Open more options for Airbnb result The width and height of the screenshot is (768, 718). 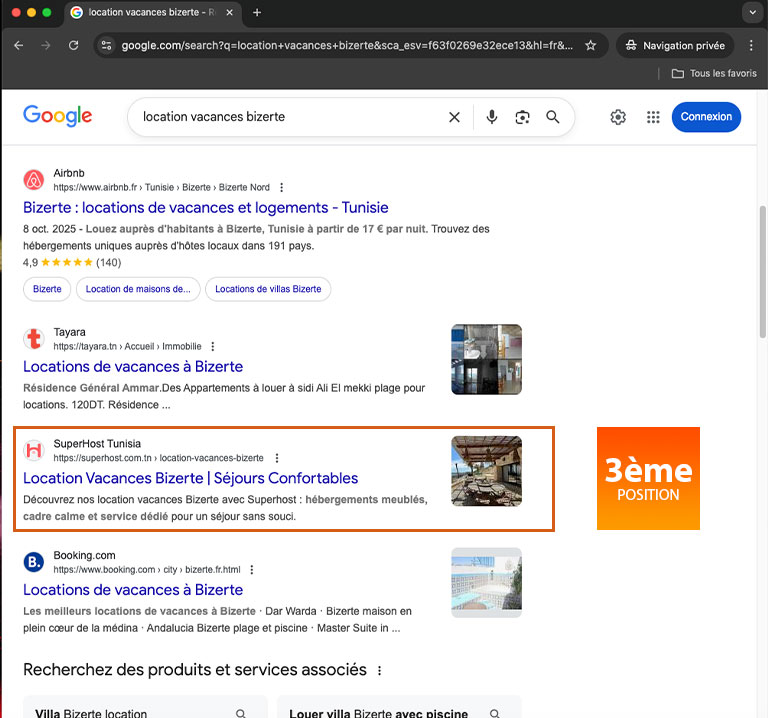point(282,187)
